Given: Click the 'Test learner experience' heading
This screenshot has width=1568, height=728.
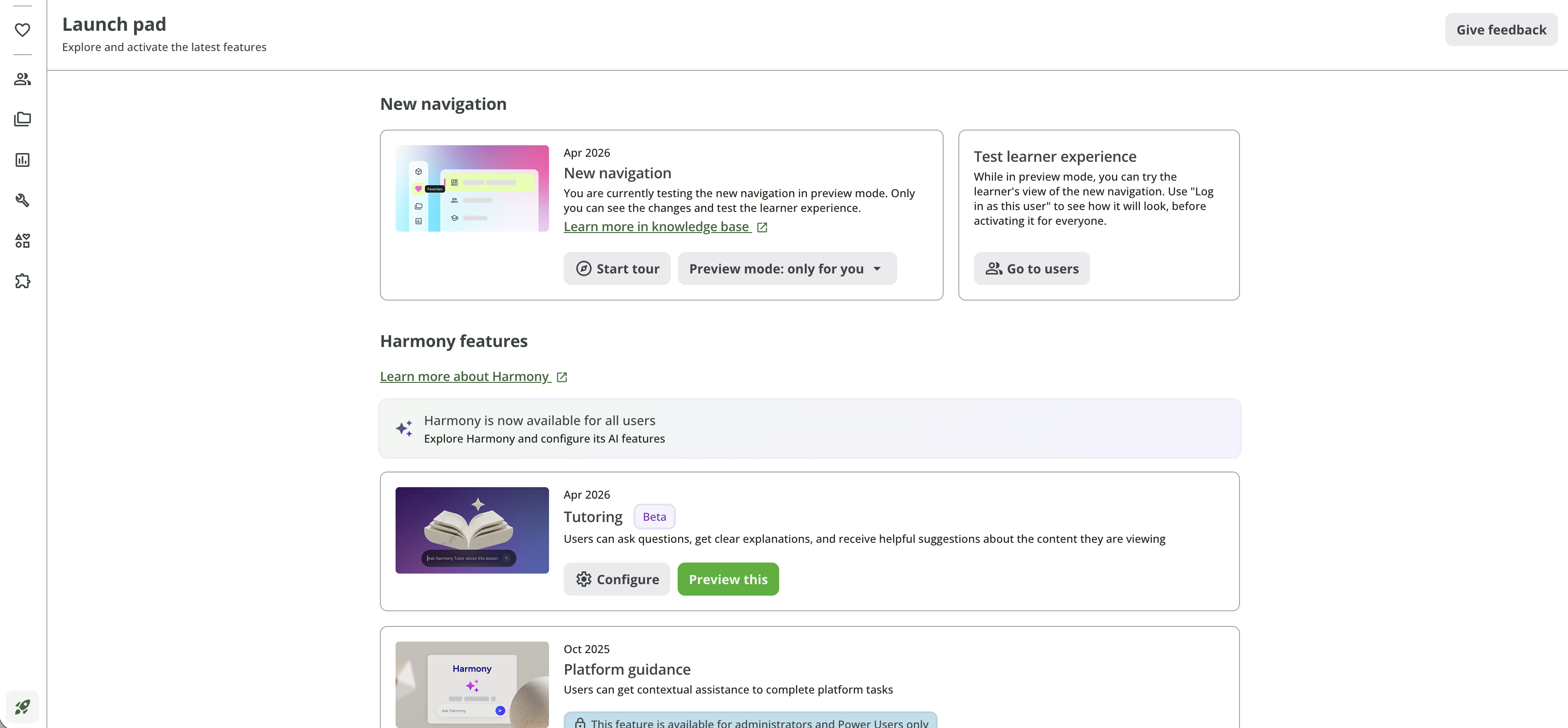Looking at the screenshot, I should pos(1055,156).
